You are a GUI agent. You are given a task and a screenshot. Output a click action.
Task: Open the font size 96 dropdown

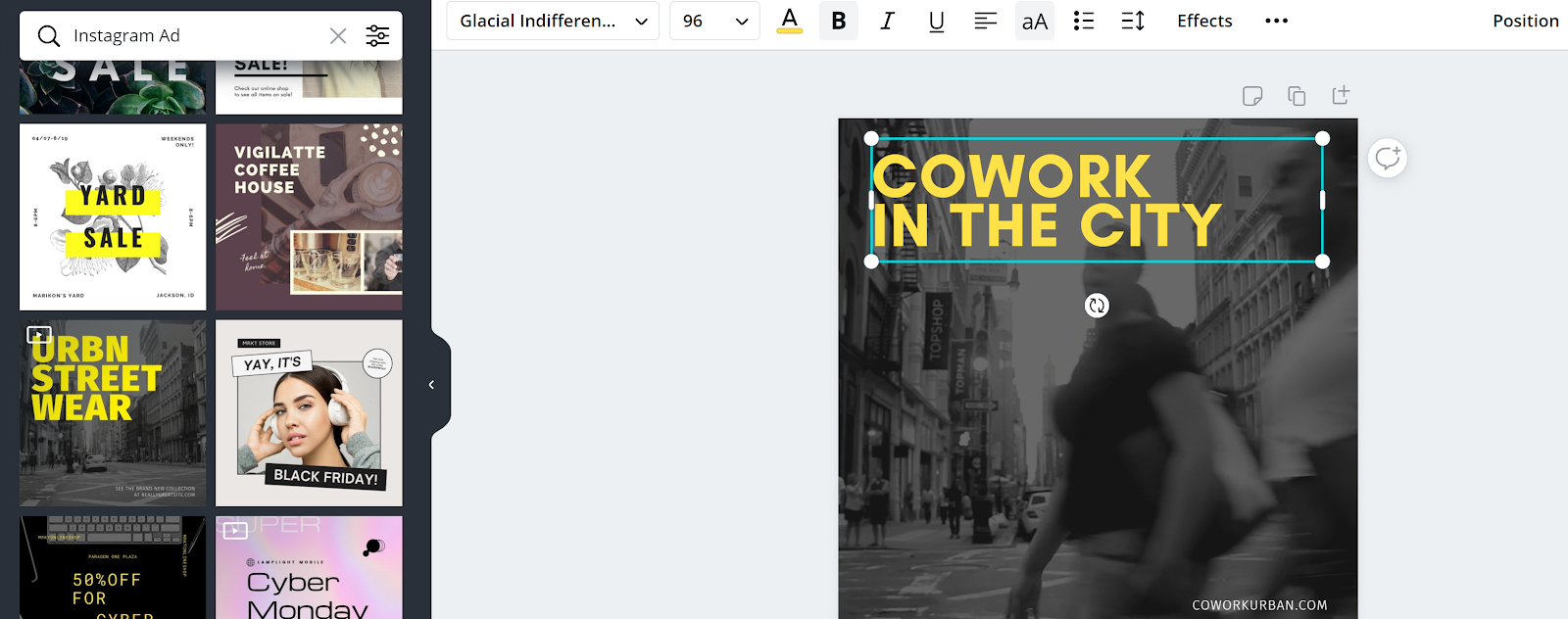point(714,21)
